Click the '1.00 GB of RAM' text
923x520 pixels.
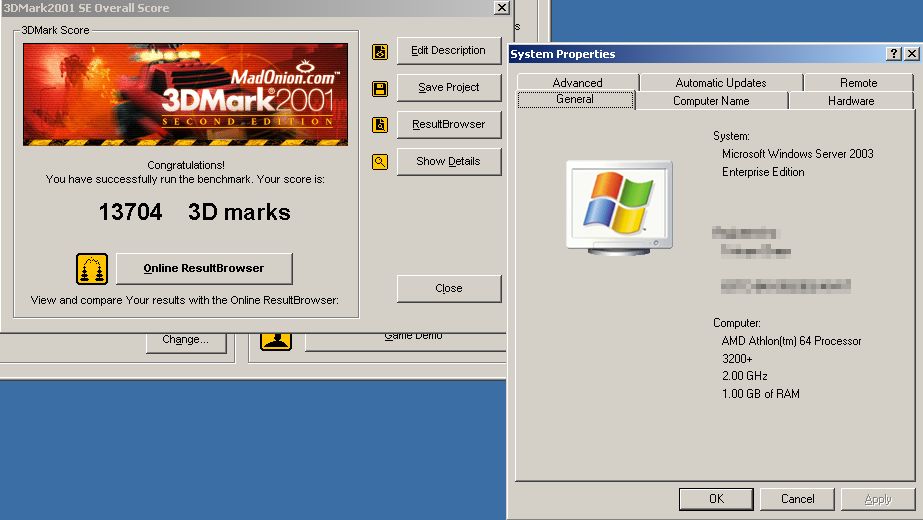[761, 394]
